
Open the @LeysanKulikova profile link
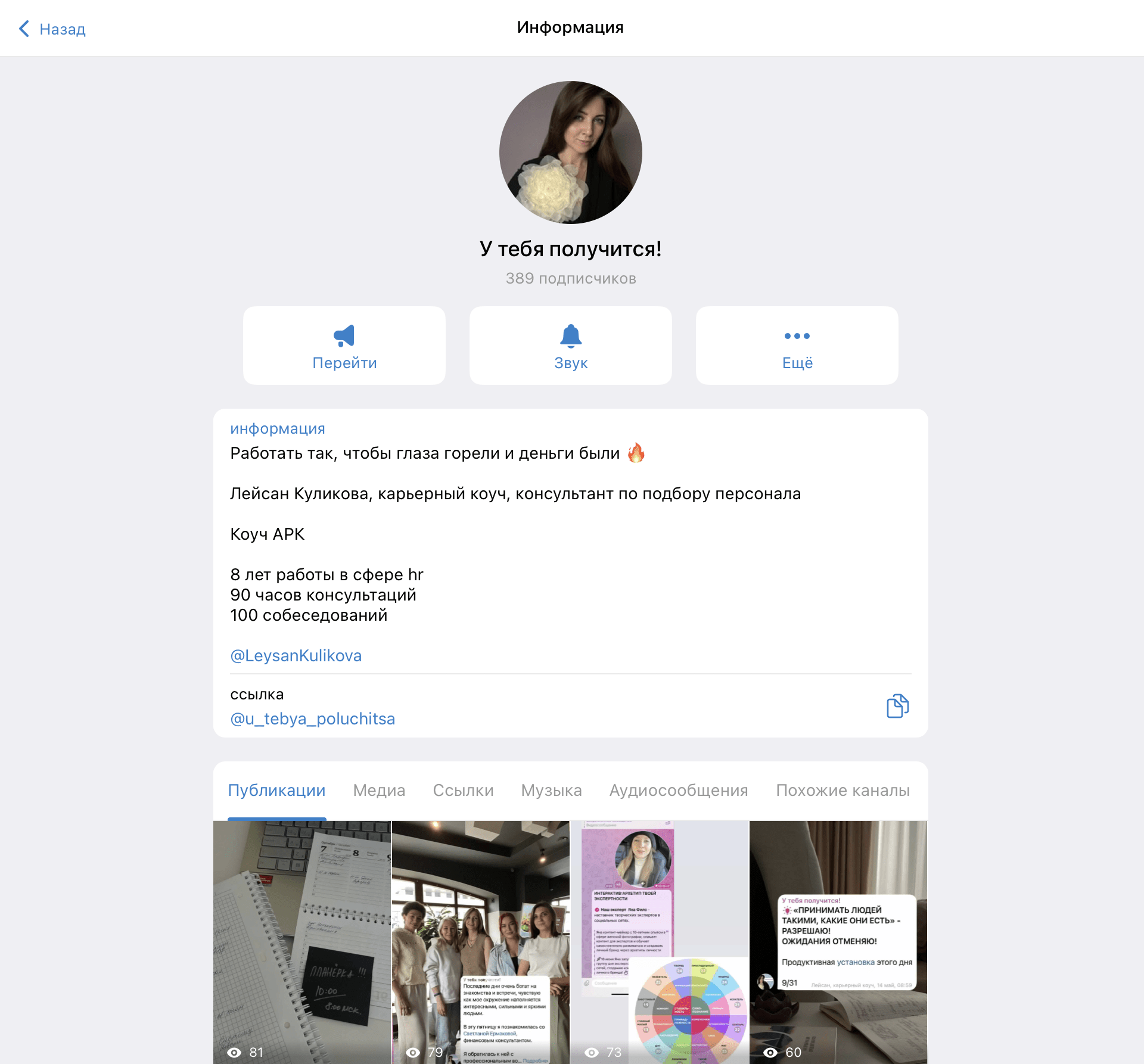296,656
